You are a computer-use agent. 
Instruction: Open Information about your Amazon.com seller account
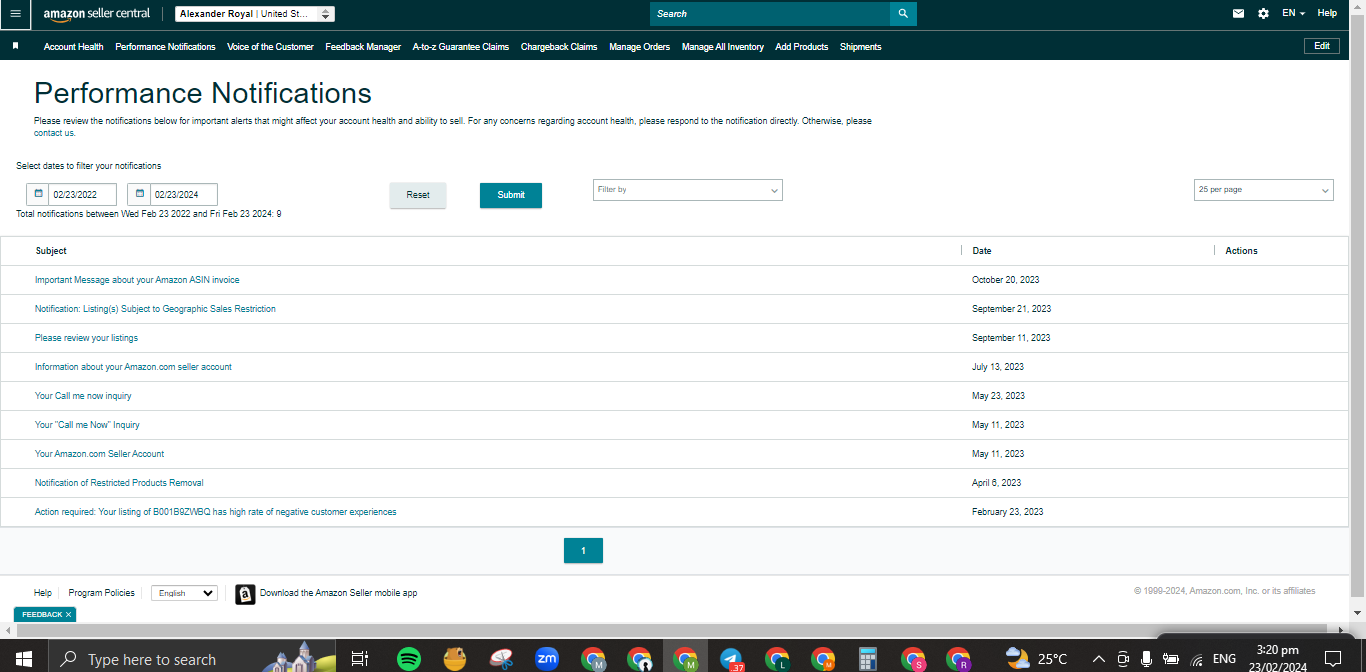(x=133, y=367)
